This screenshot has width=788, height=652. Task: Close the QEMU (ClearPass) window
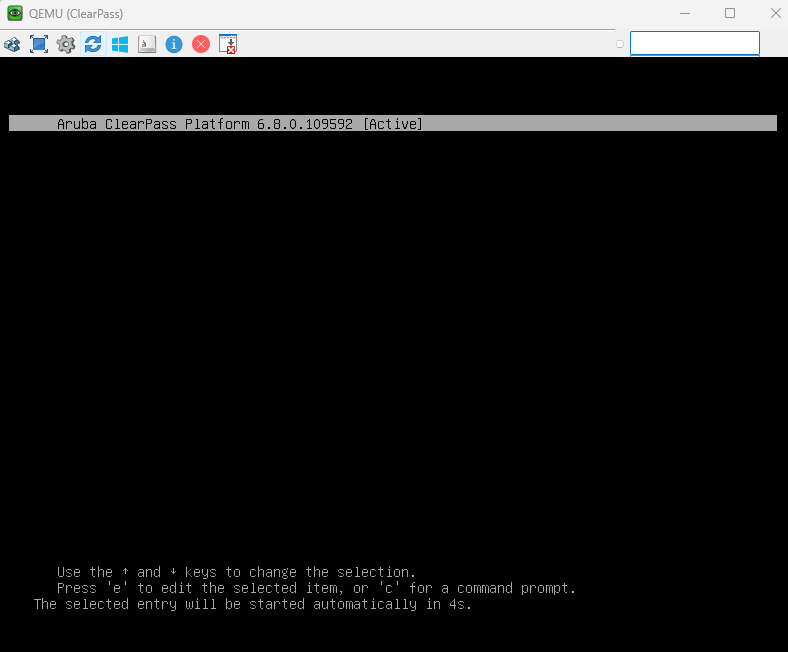click(x=775, y=14)
